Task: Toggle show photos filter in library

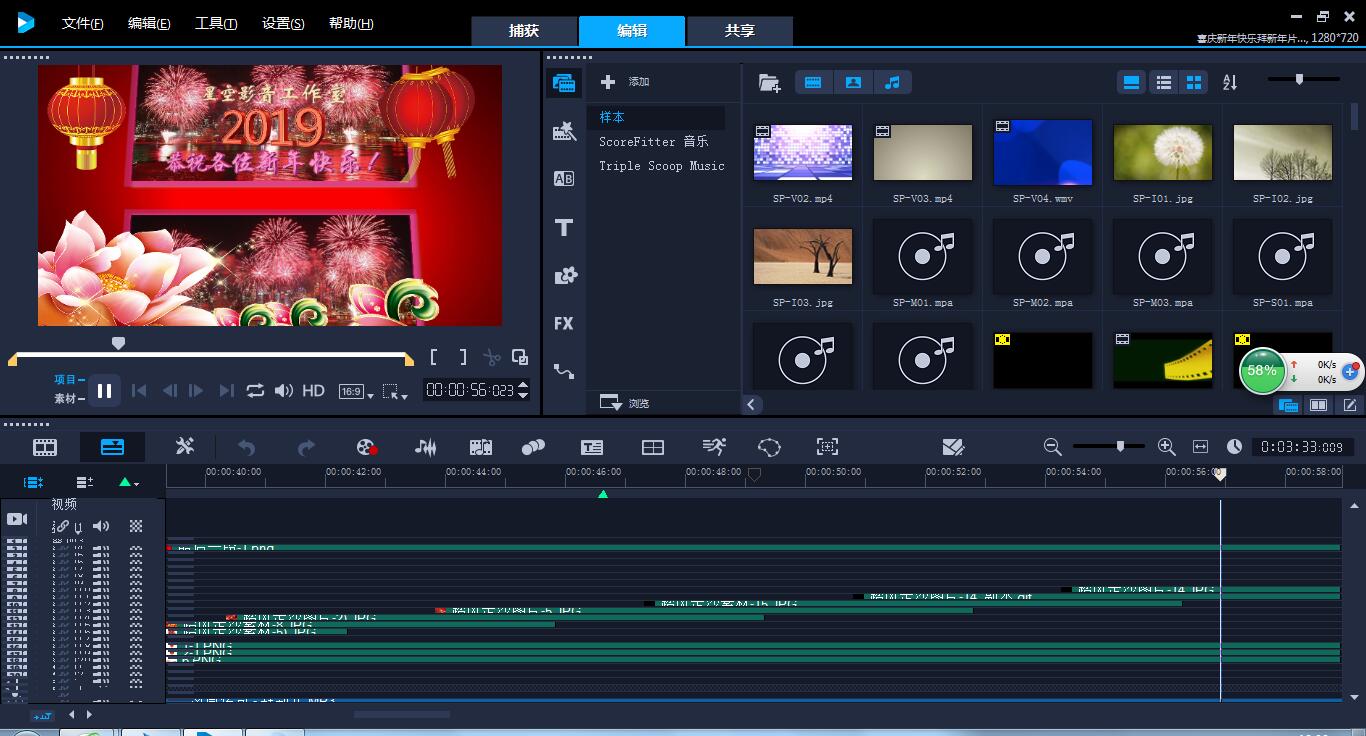Action: coord(853,82)
